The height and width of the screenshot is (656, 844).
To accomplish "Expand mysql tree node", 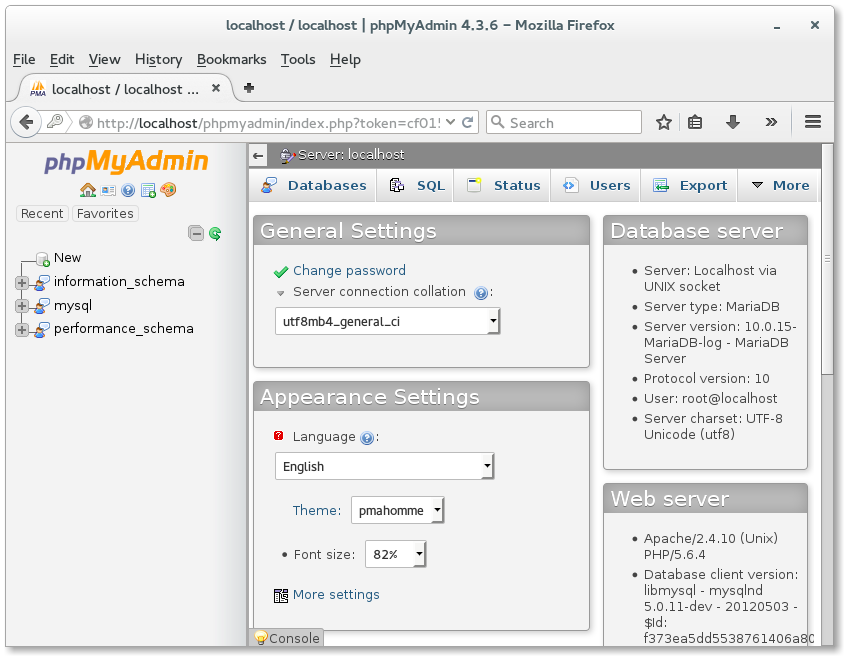I will [x=22, y=306].
